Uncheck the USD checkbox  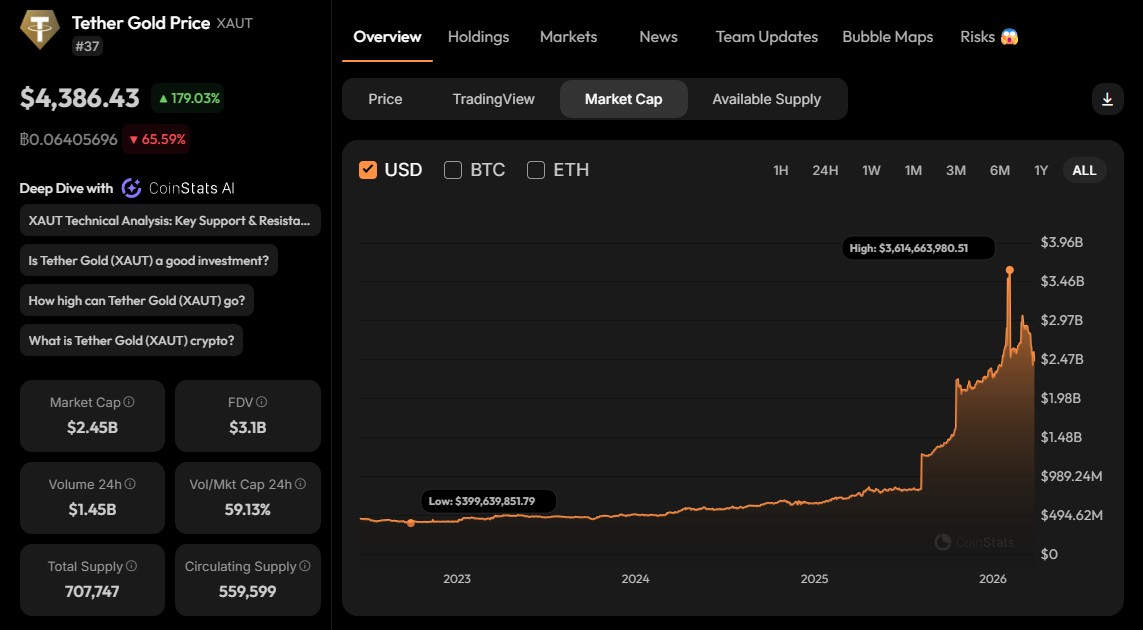click(x=368, y=170)
